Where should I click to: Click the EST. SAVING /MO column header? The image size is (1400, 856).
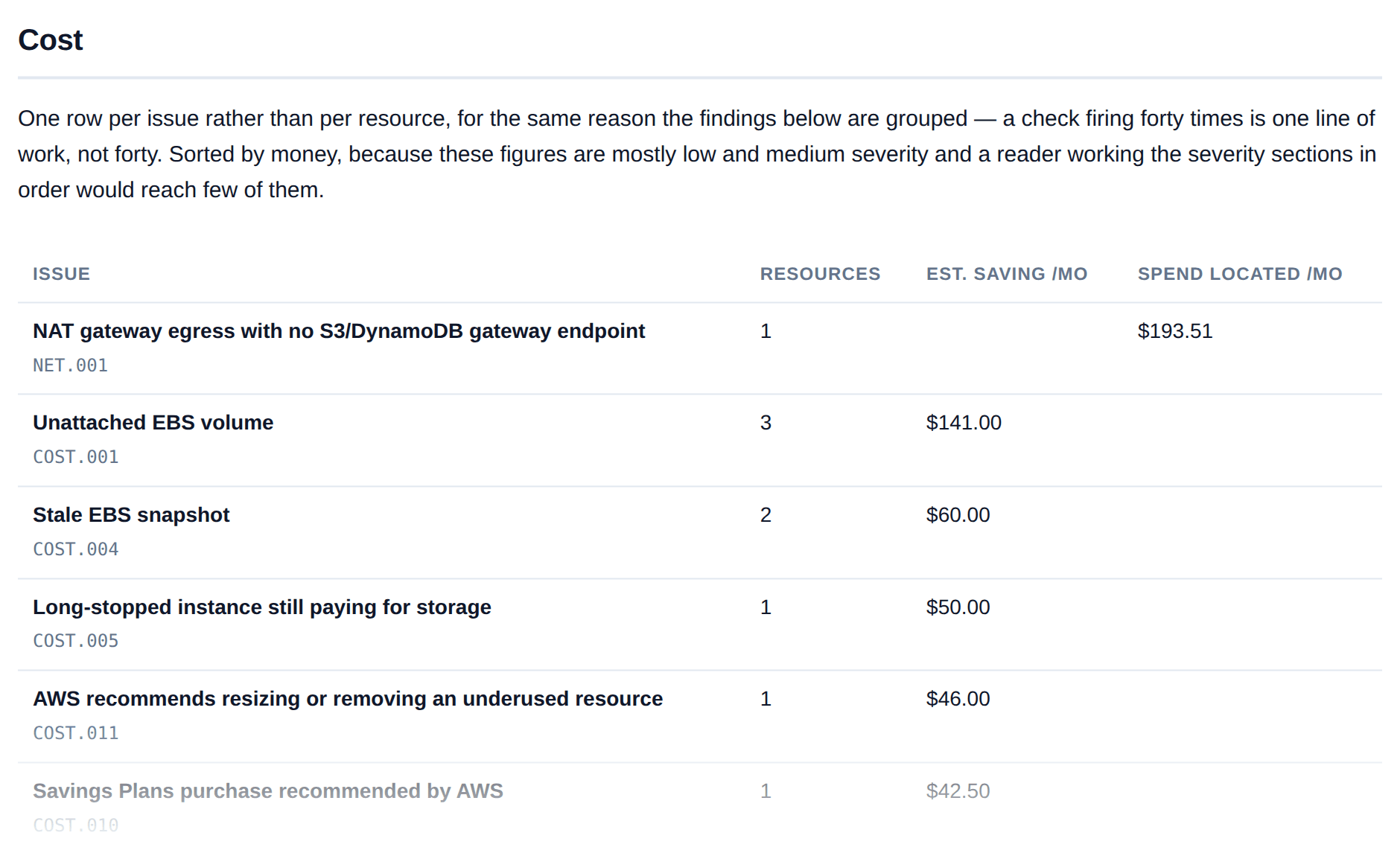click(x=1007, y=274)
